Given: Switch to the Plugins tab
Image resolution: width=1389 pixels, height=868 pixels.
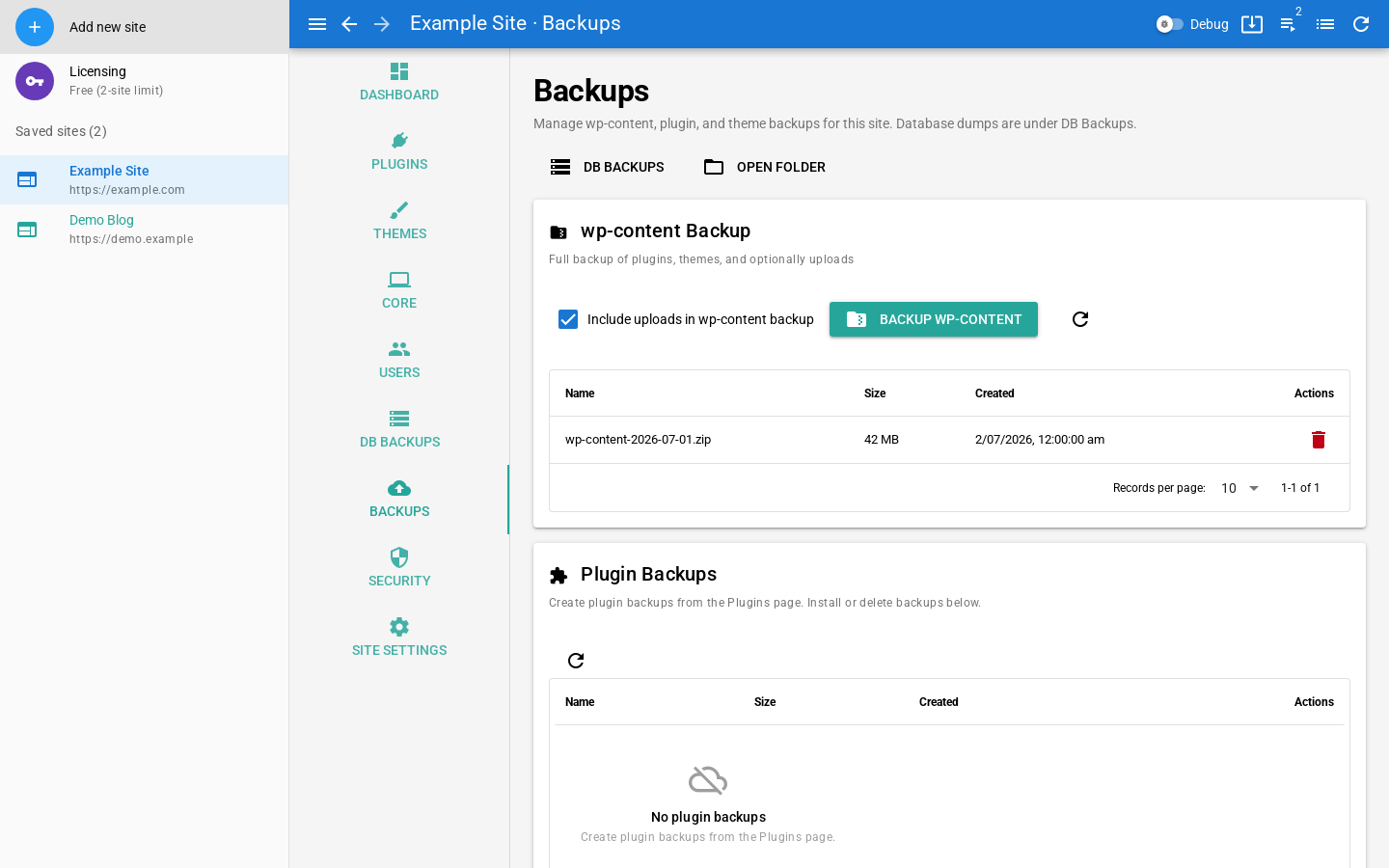Looking at the screenshot, I should [x=399, y=152].
